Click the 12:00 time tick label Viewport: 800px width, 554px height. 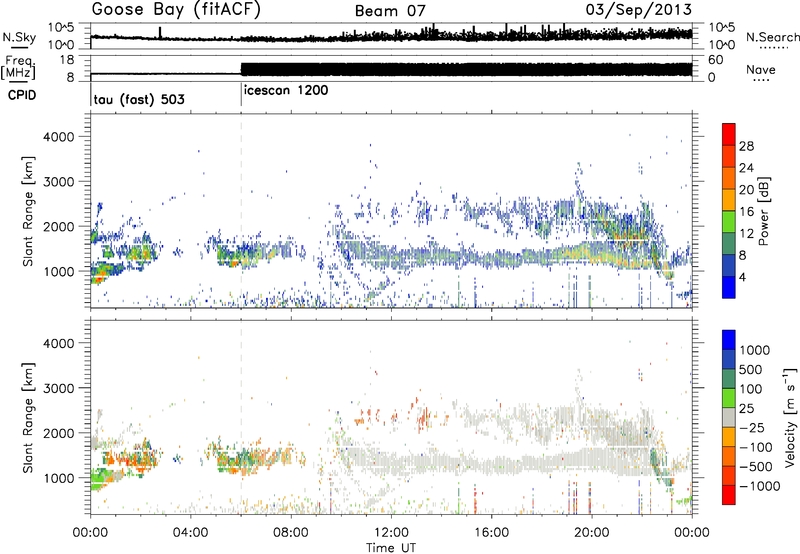coord(391,533)
